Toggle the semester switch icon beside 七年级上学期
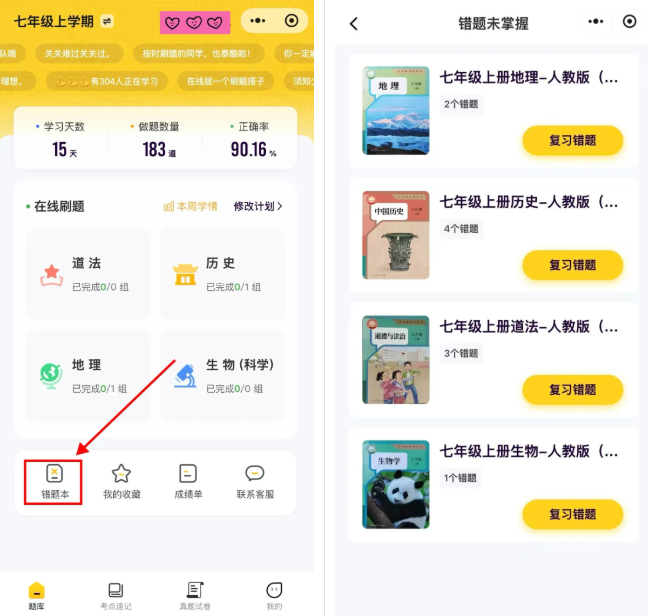This screenshot has width=648, height=616. 107,21
